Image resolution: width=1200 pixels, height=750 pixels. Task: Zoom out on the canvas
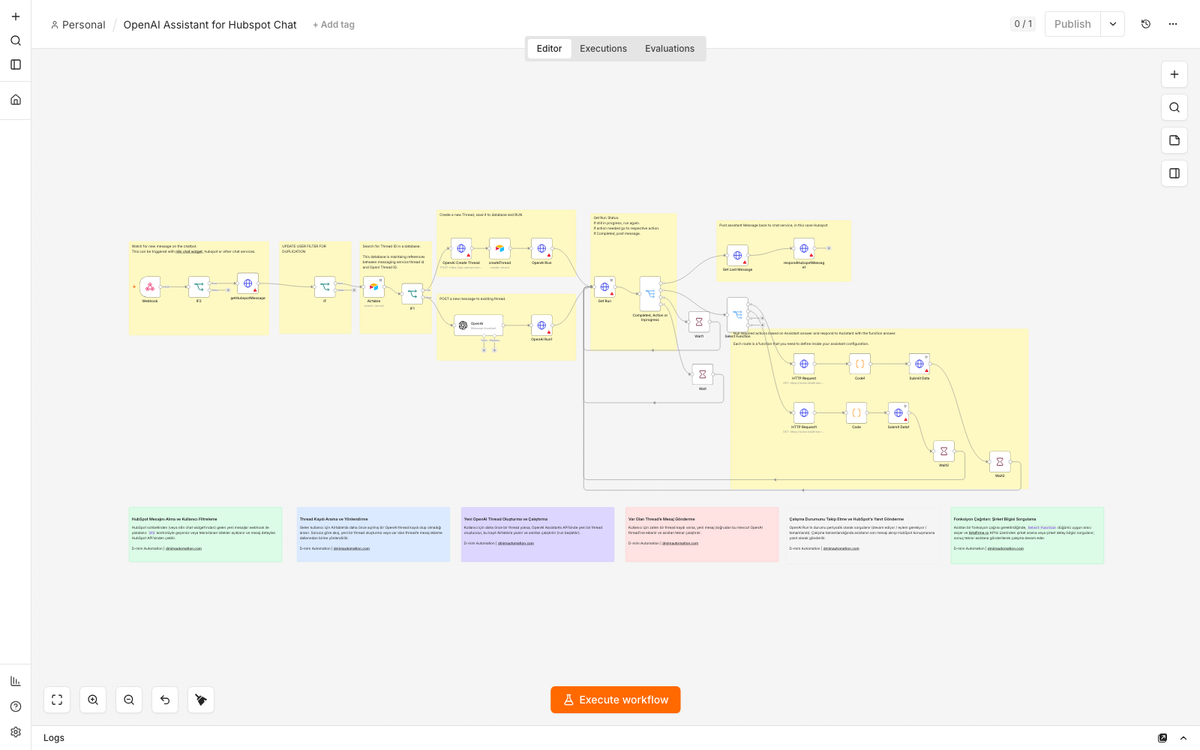click(x=129, y=700)
